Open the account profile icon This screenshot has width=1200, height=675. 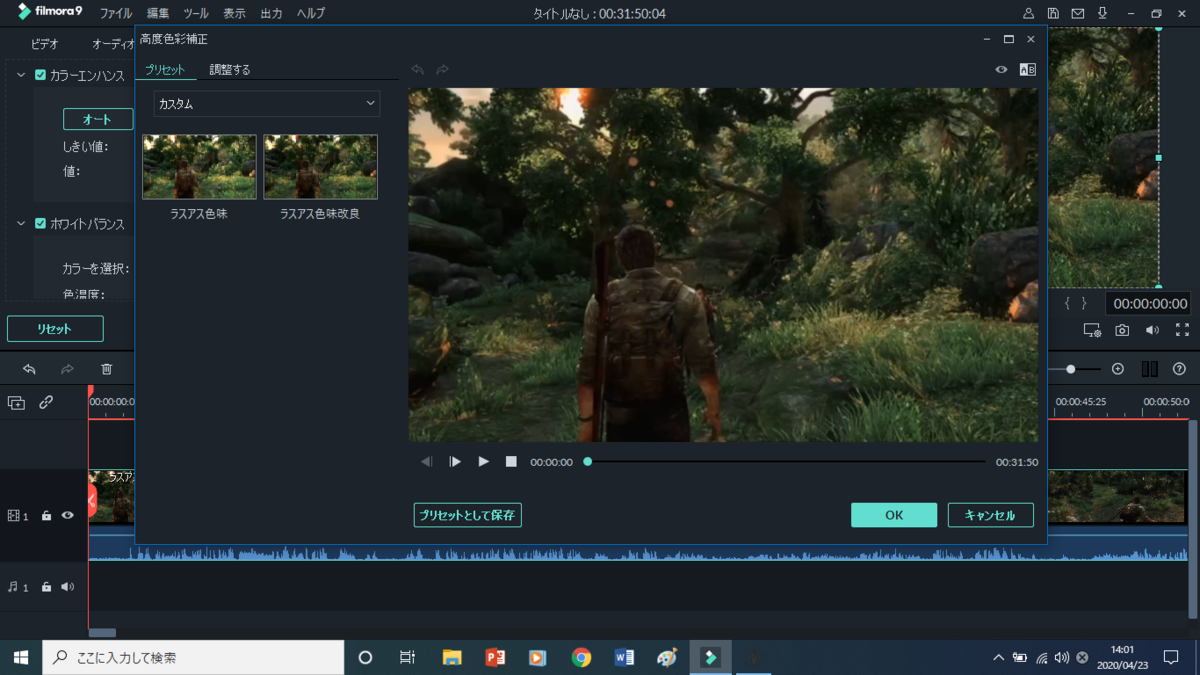pos(1028,14)
